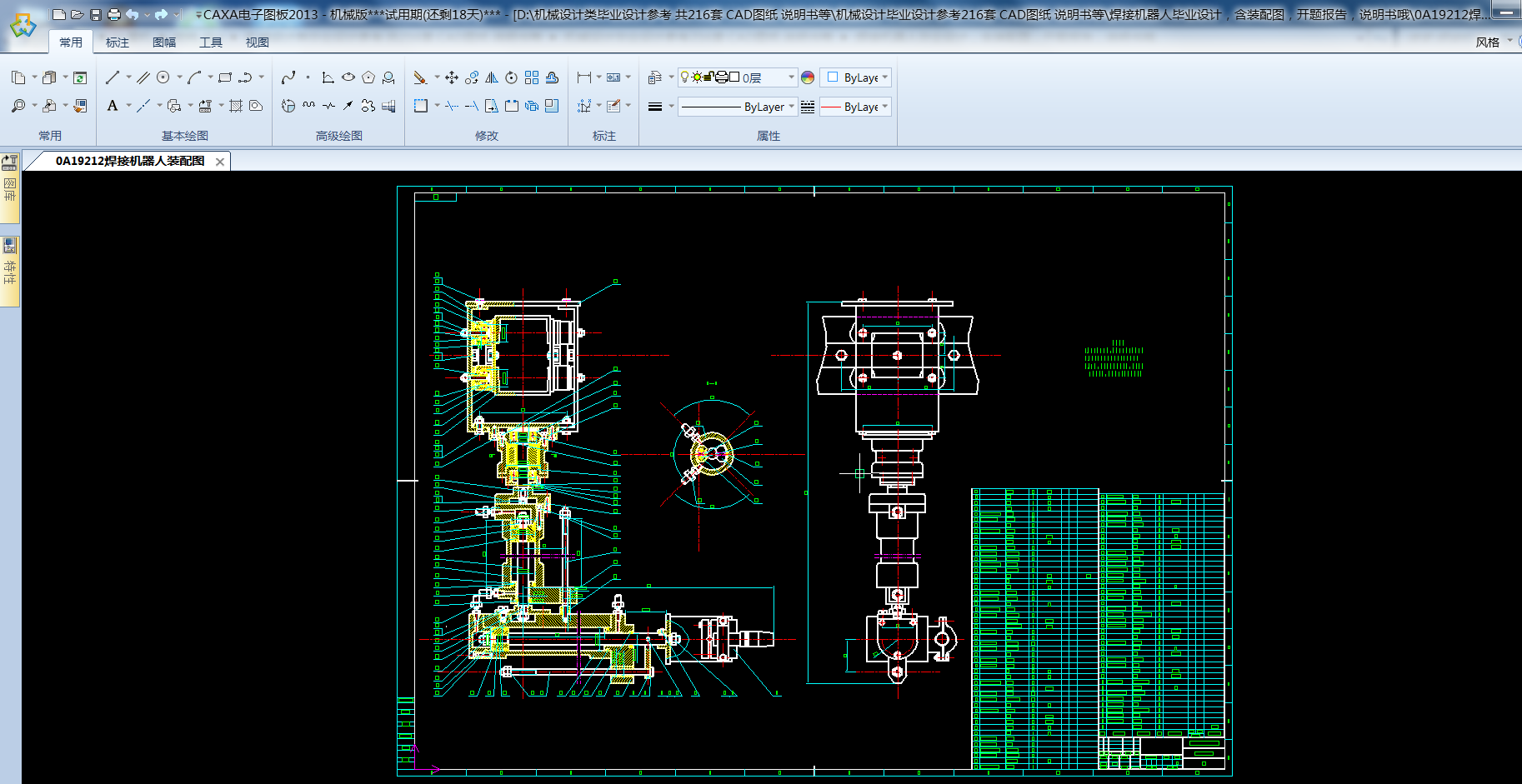This screenshot has height=784, width=1522.
Task: Click the Mirror tool in Modify group
Action: point(492,77)
